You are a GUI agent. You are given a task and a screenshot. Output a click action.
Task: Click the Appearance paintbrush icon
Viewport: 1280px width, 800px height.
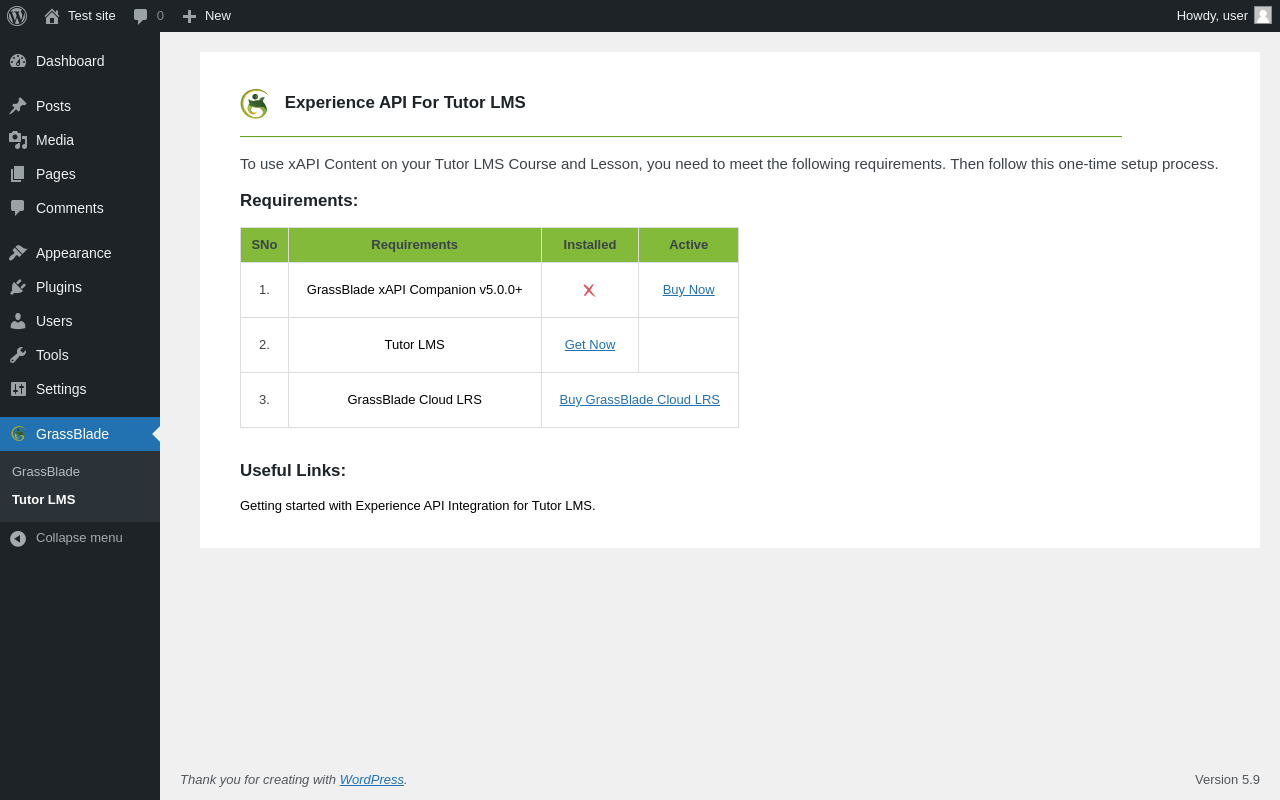tap(18, 253)
